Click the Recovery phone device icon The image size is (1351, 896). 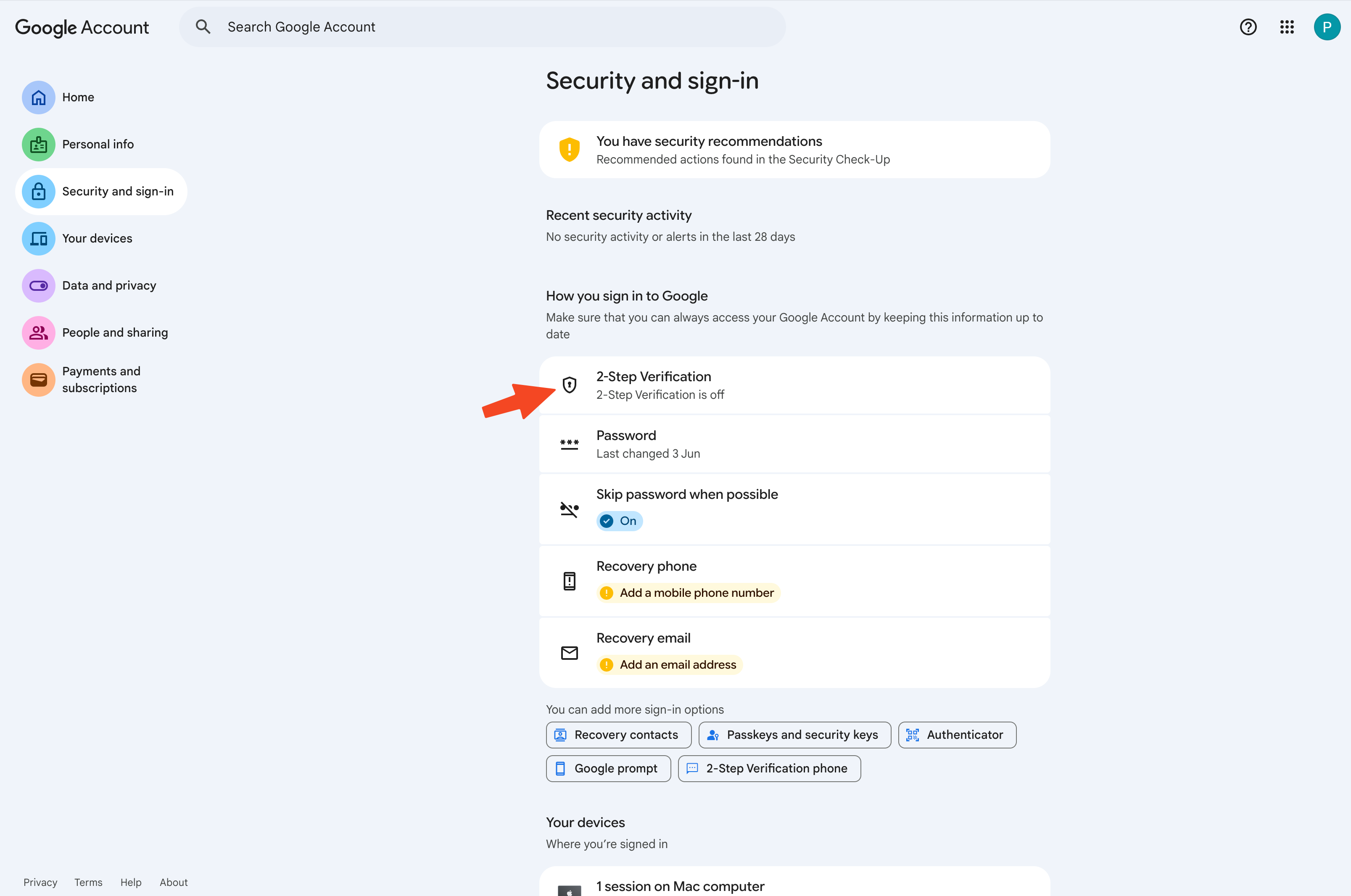(569, 580)
